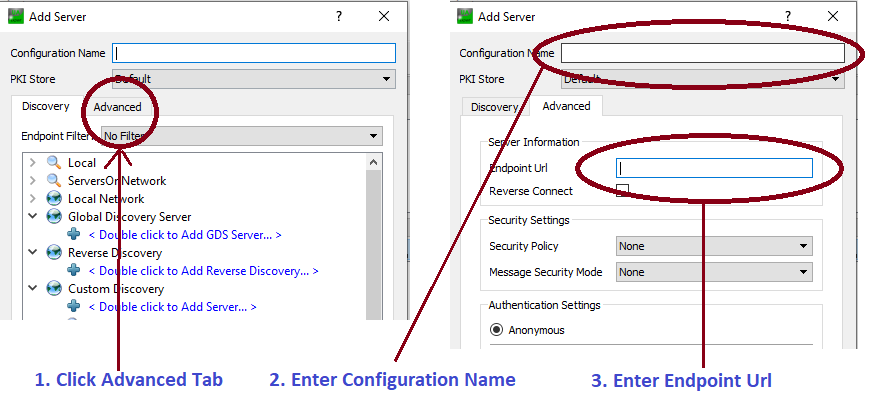Click the Add GDS Server link
Viewport: 873px width, 400px height.
tap(185, 235)
